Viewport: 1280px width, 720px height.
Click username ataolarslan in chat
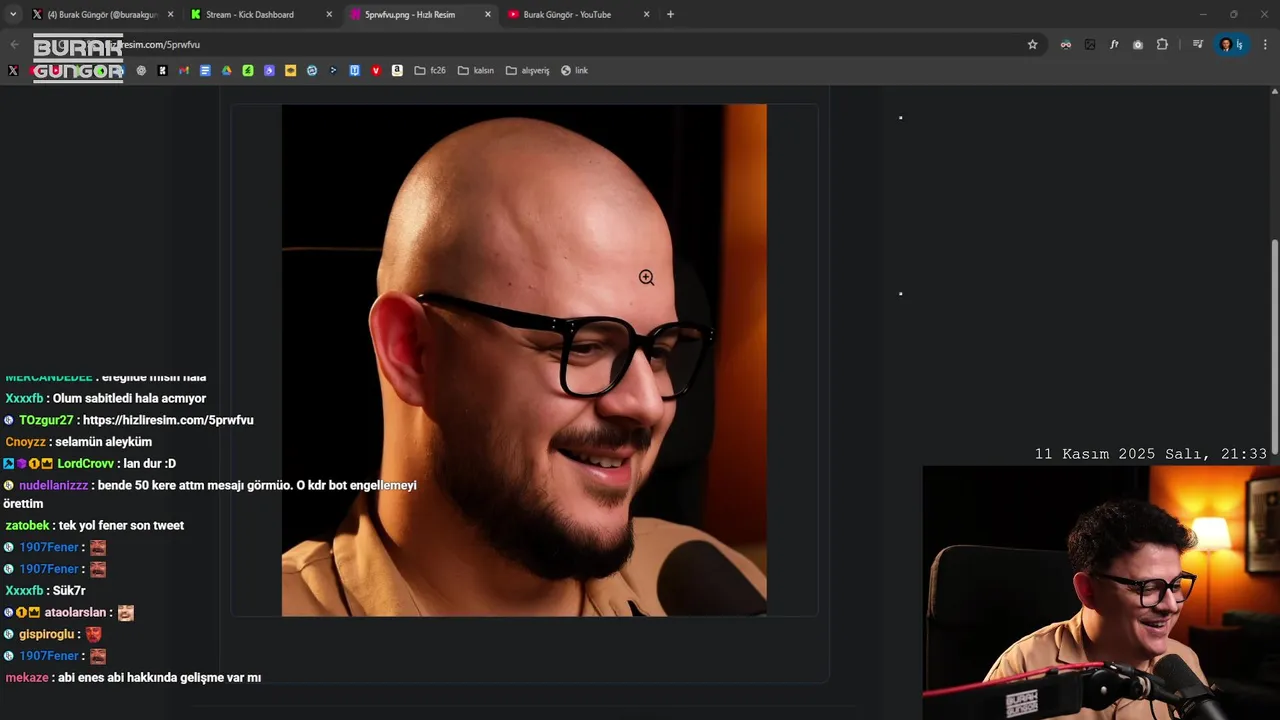(x=75, y=612)
